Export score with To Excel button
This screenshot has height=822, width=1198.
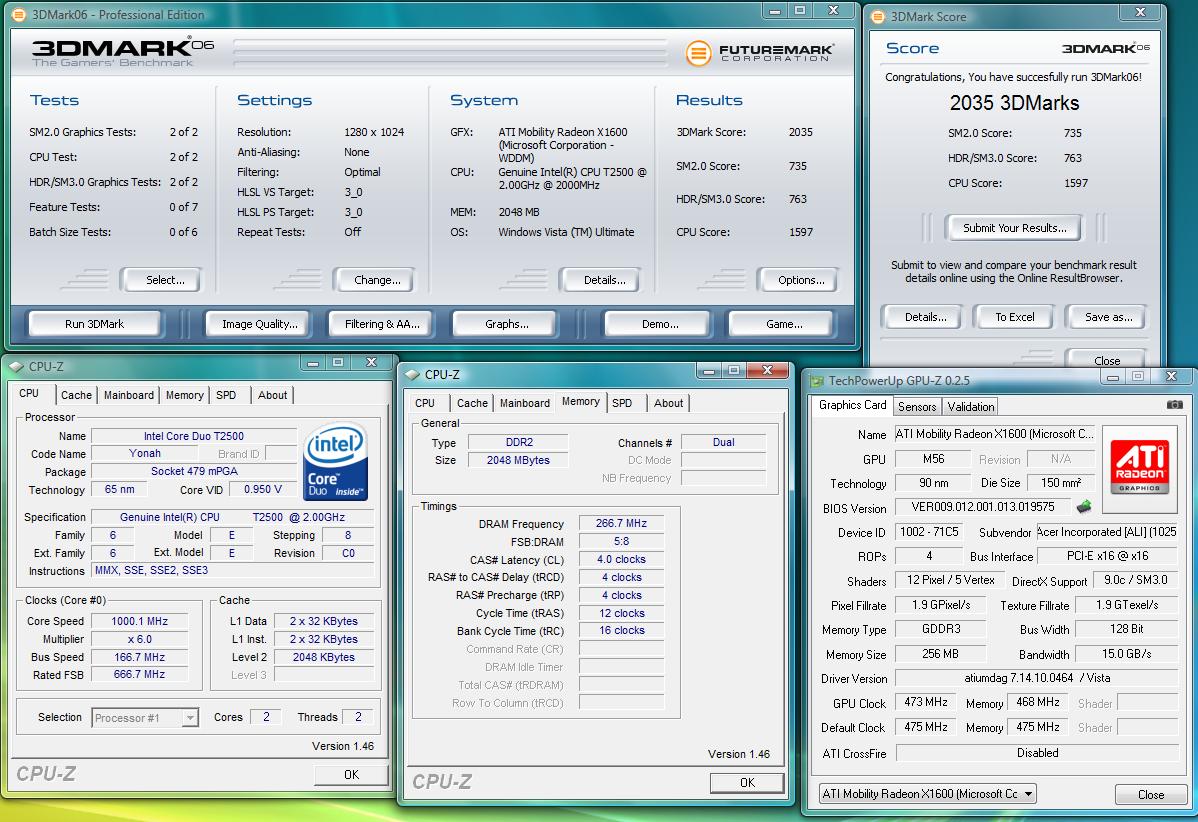coord(1015,317)
